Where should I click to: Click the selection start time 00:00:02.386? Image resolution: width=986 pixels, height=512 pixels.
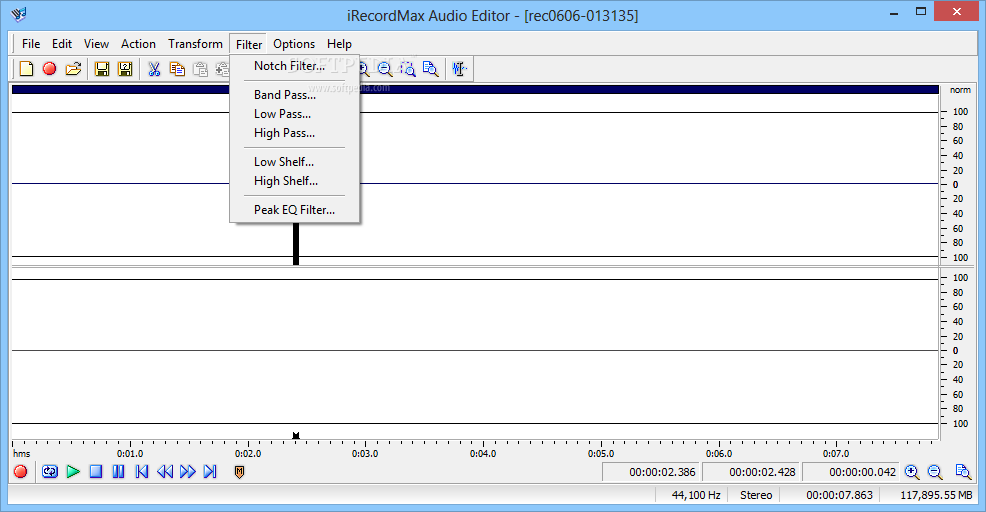point(651,472)
